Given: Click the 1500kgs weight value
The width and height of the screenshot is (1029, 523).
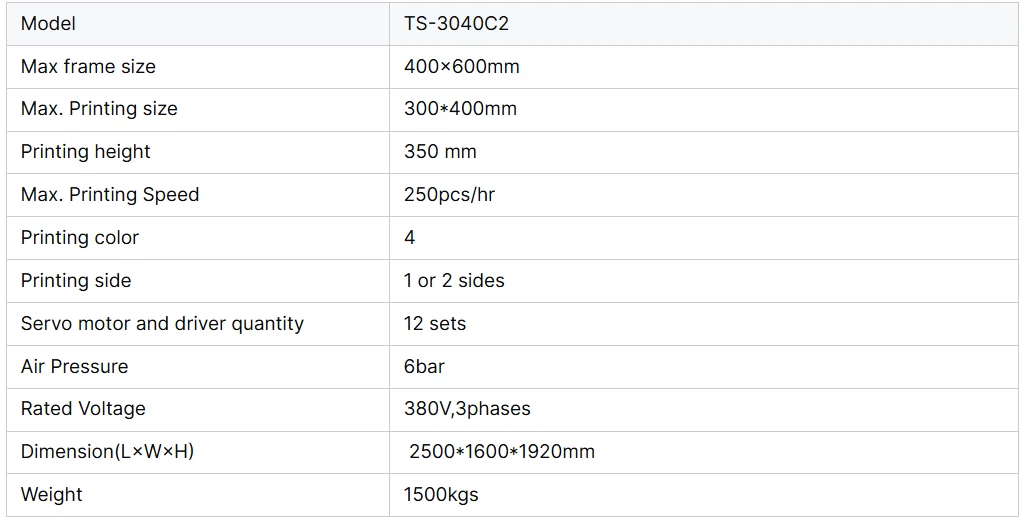Looking at the screenshot, I should (x=441, y=495).
